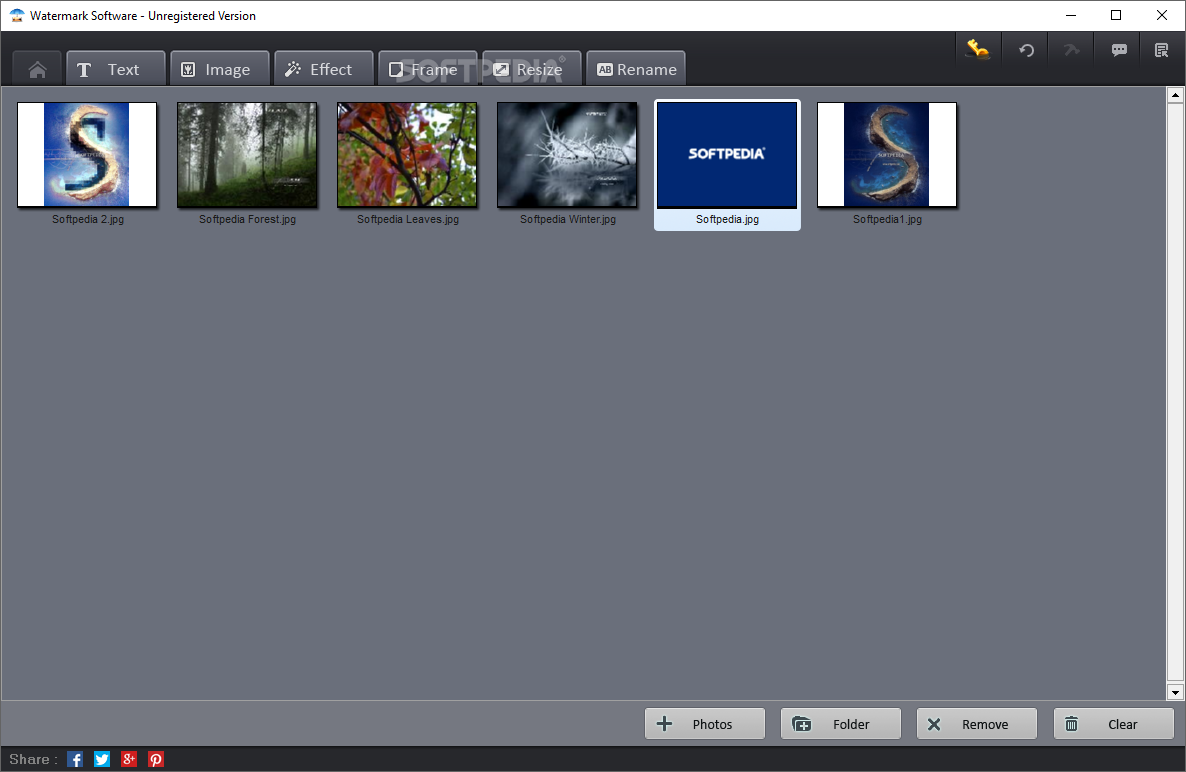Close the Watermark Software window
The width and height of the screenshot is (1186, 772).
(1162, 15)
